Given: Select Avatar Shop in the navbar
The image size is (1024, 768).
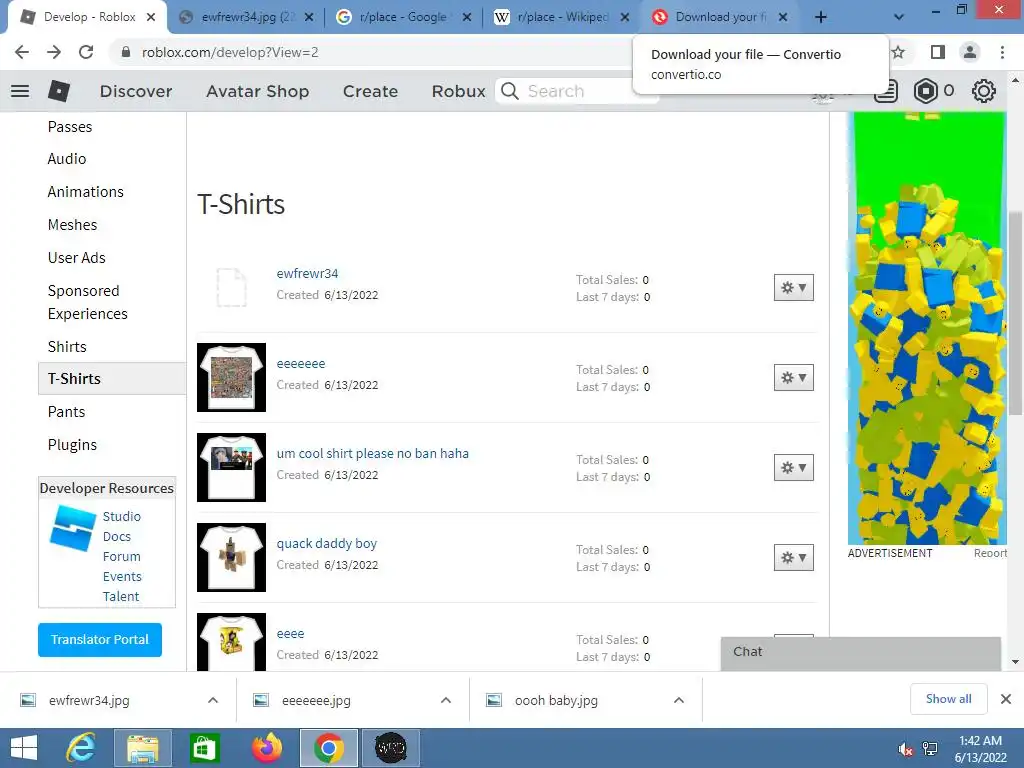Looking at the screenshot, I should click(x=257, y=91).
